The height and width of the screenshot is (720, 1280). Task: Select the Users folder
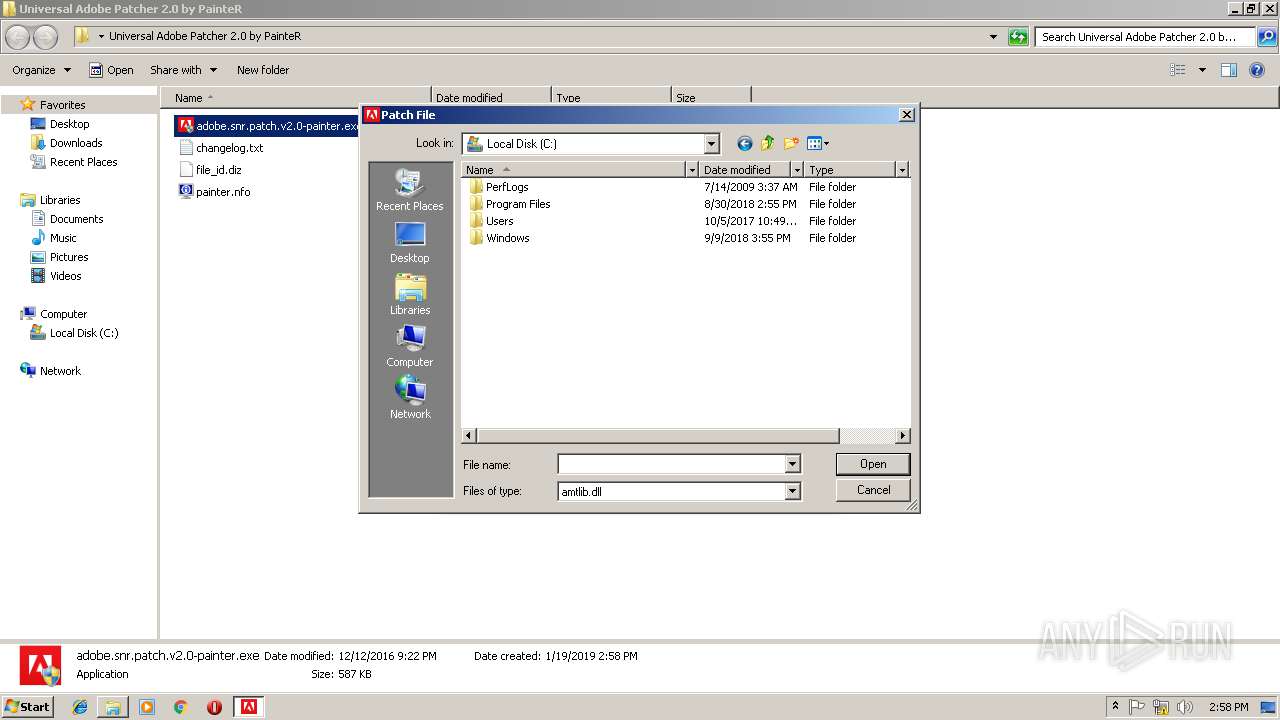[491, 221]
